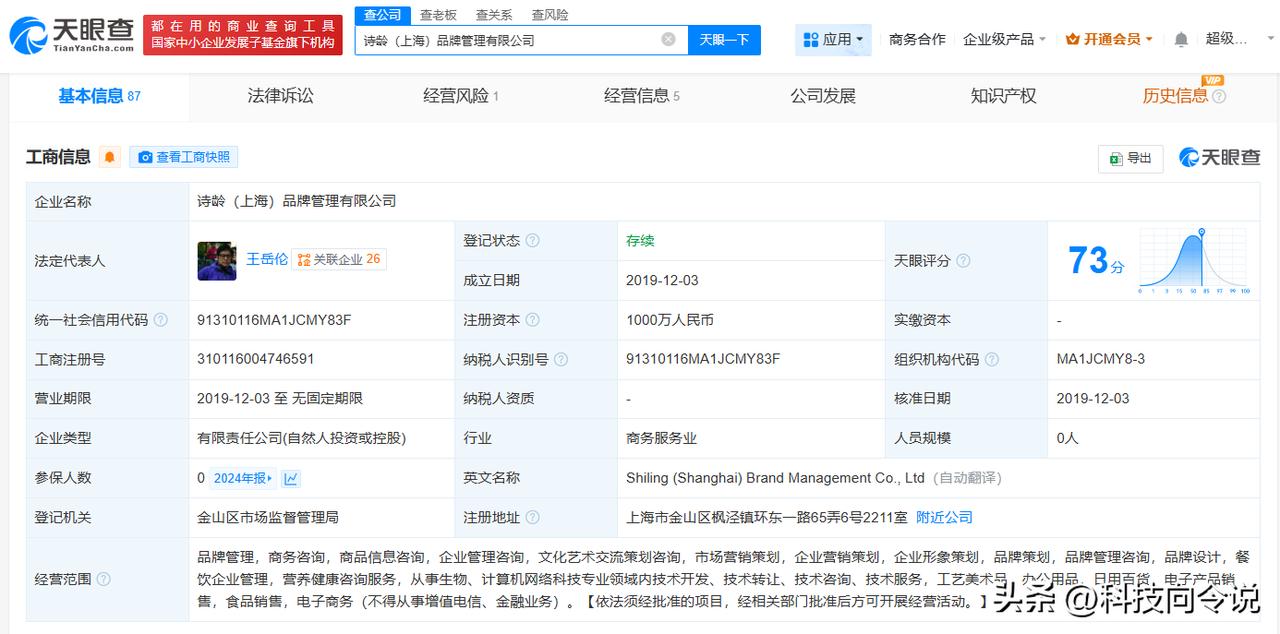The width and height of the screenshot is (1280, 634).
Task: Click the credit code 91310116MA1JCMY83F under 统一社会信用代码
Action: click(274, 320)
